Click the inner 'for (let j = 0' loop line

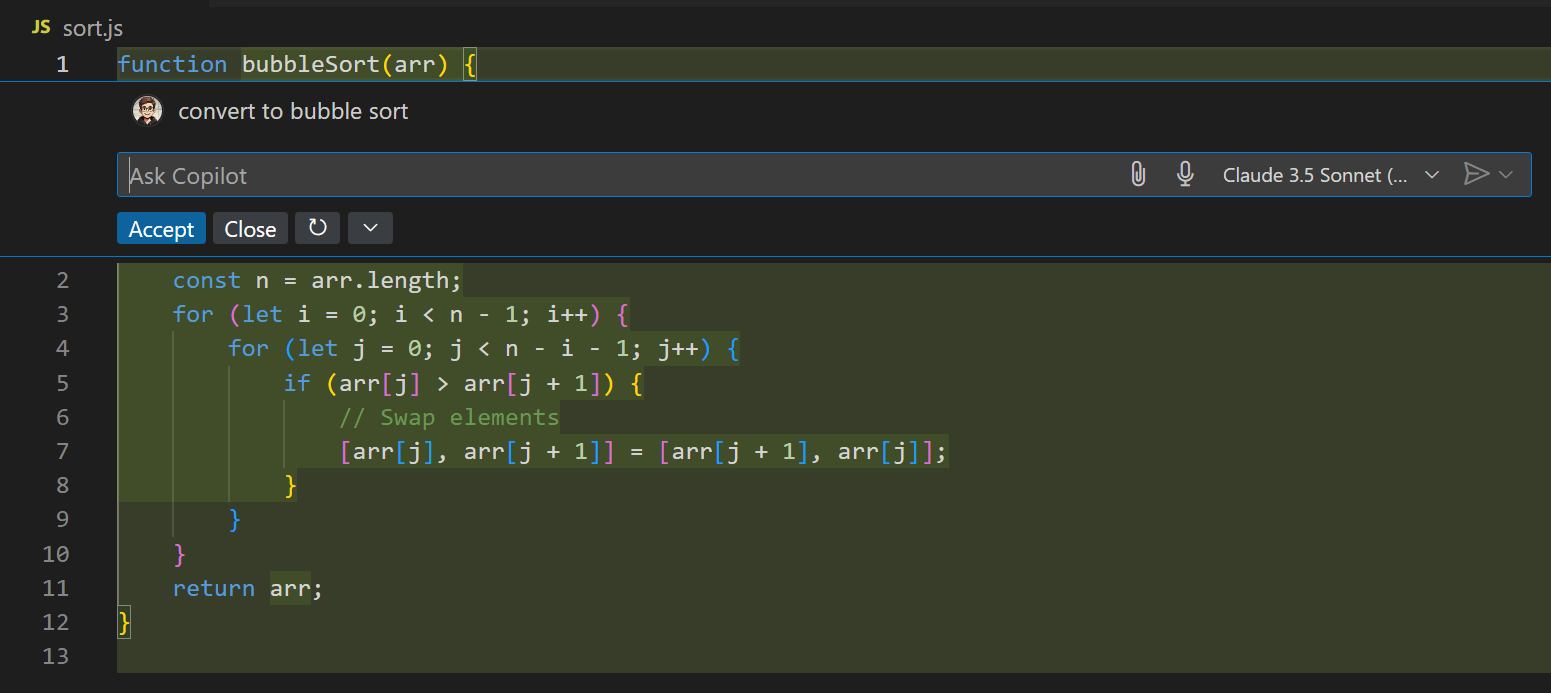point(484,349)
